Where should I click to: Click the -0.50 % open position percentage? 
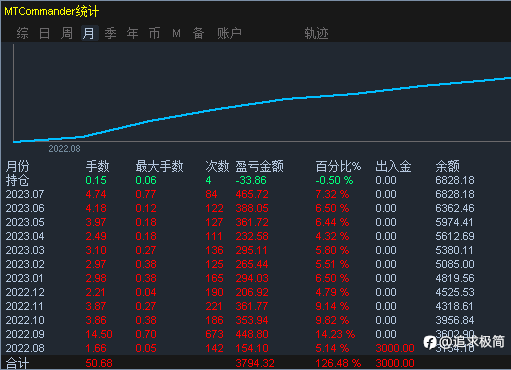coord(334,180)
